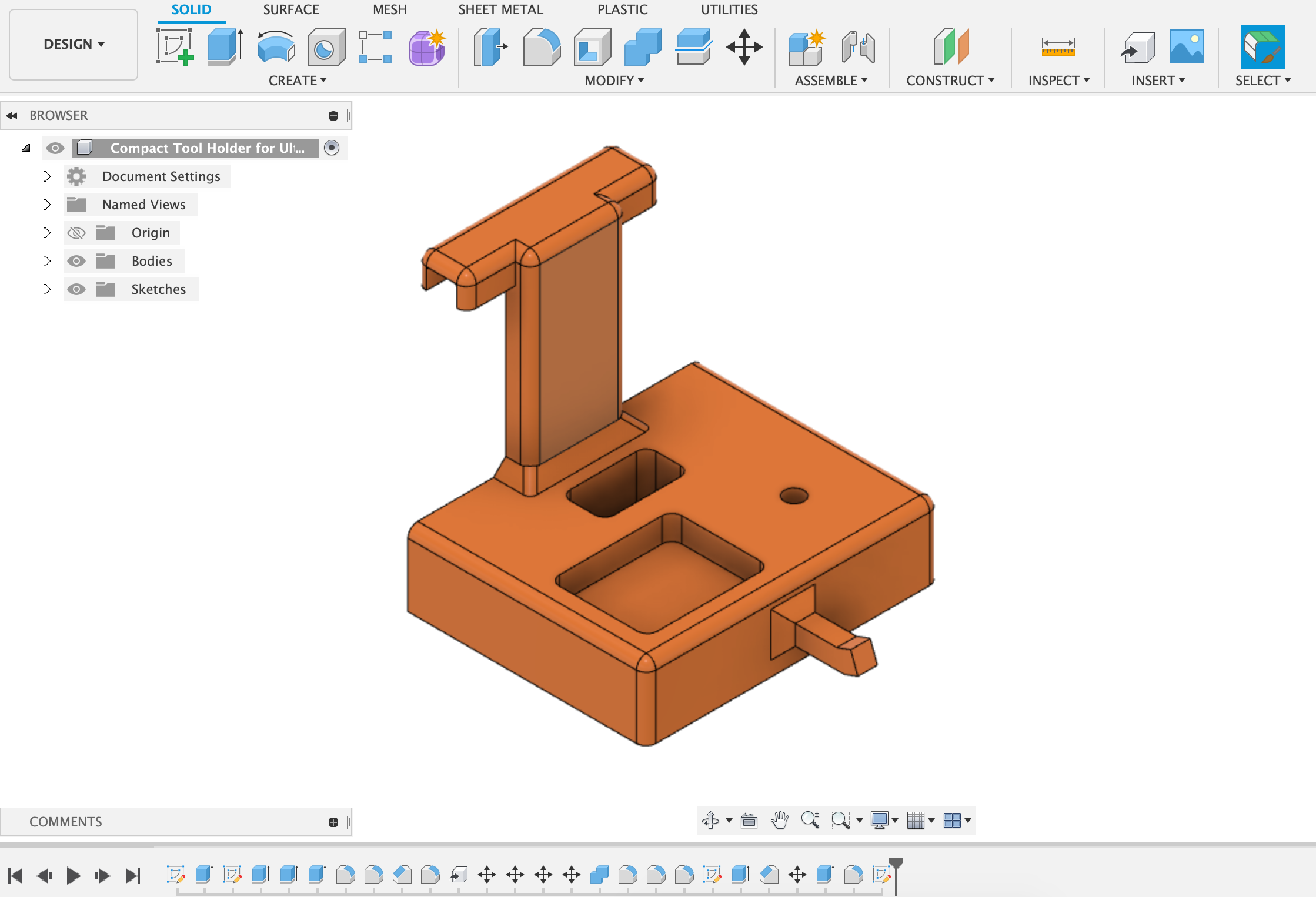The height and width of the screenshot is (897, 1316).
Task: Open the CONSTRUCT dropdown menu
Action: click(x=950, y=81)
